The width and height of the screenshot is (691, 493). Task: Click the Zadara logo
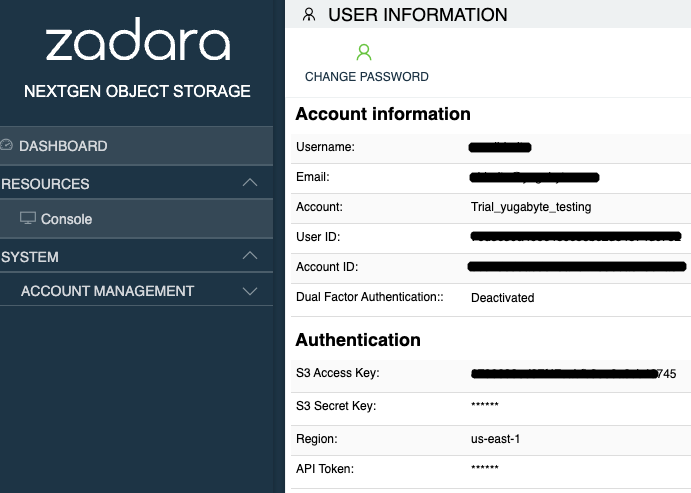[137, 39]
